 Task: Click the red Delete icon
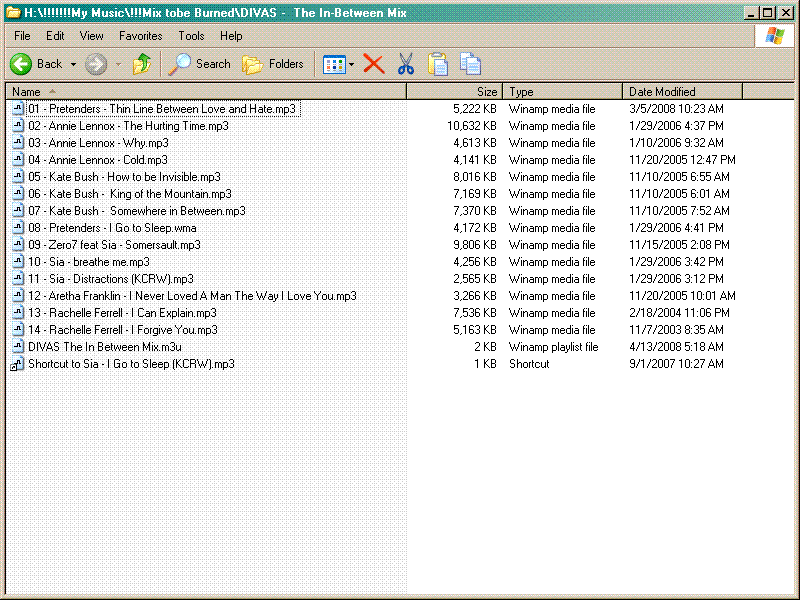(x=373, y=64)
